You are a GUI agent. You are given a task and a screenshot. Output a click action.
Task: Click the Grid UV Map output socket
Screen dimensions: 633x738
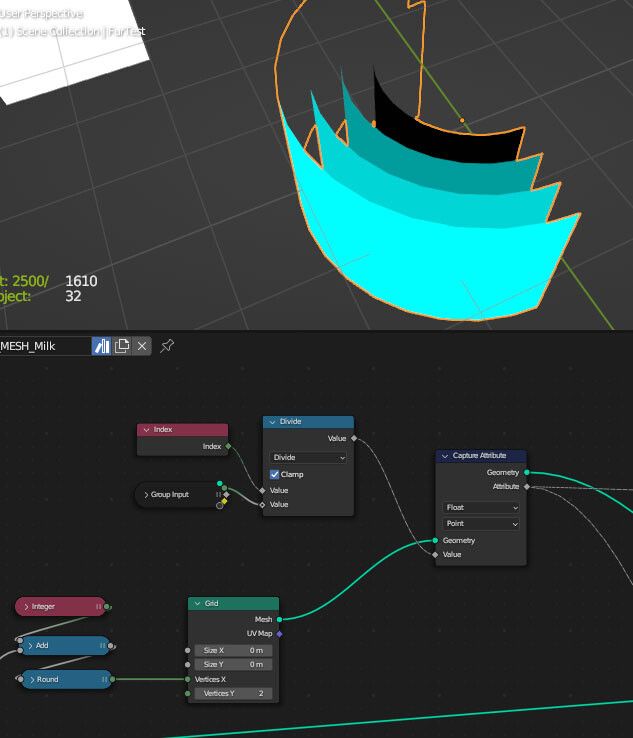click(280, 634)
